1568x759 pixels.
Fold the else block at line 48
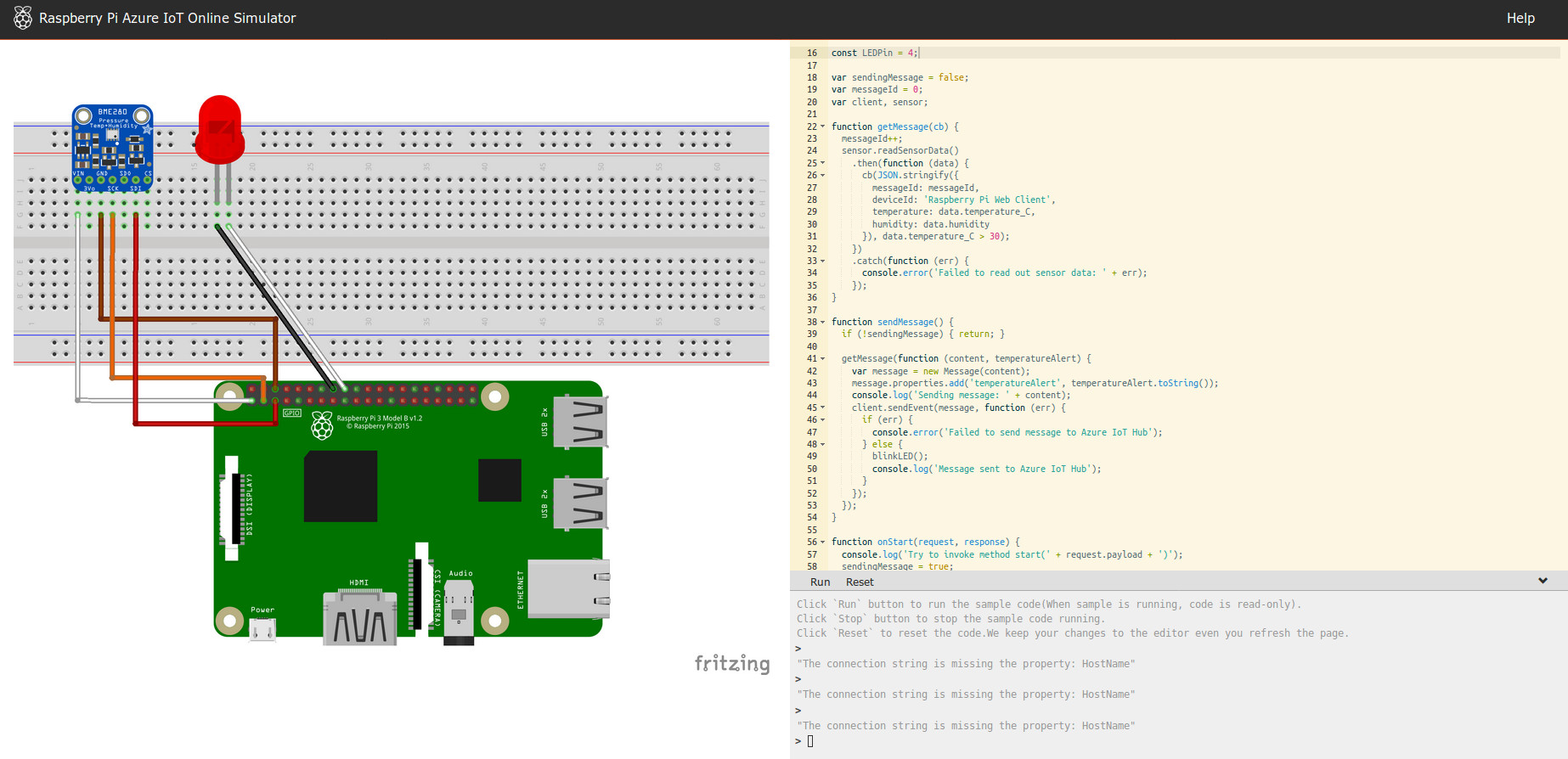(x=822, y=444)
